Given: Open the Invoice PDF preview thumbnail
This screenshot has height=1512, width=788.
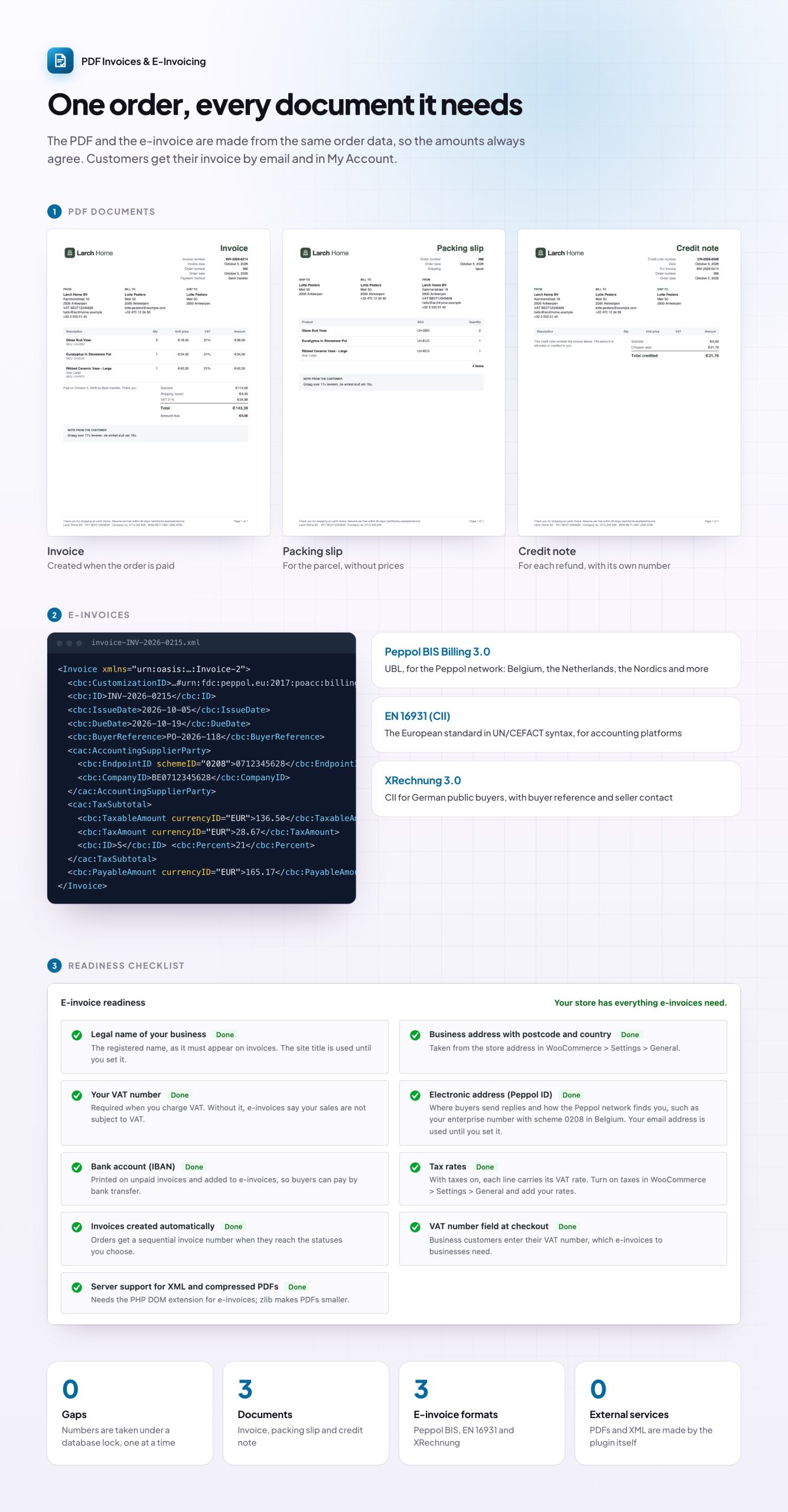Looking at the screenshot, I should click(158, 383).
